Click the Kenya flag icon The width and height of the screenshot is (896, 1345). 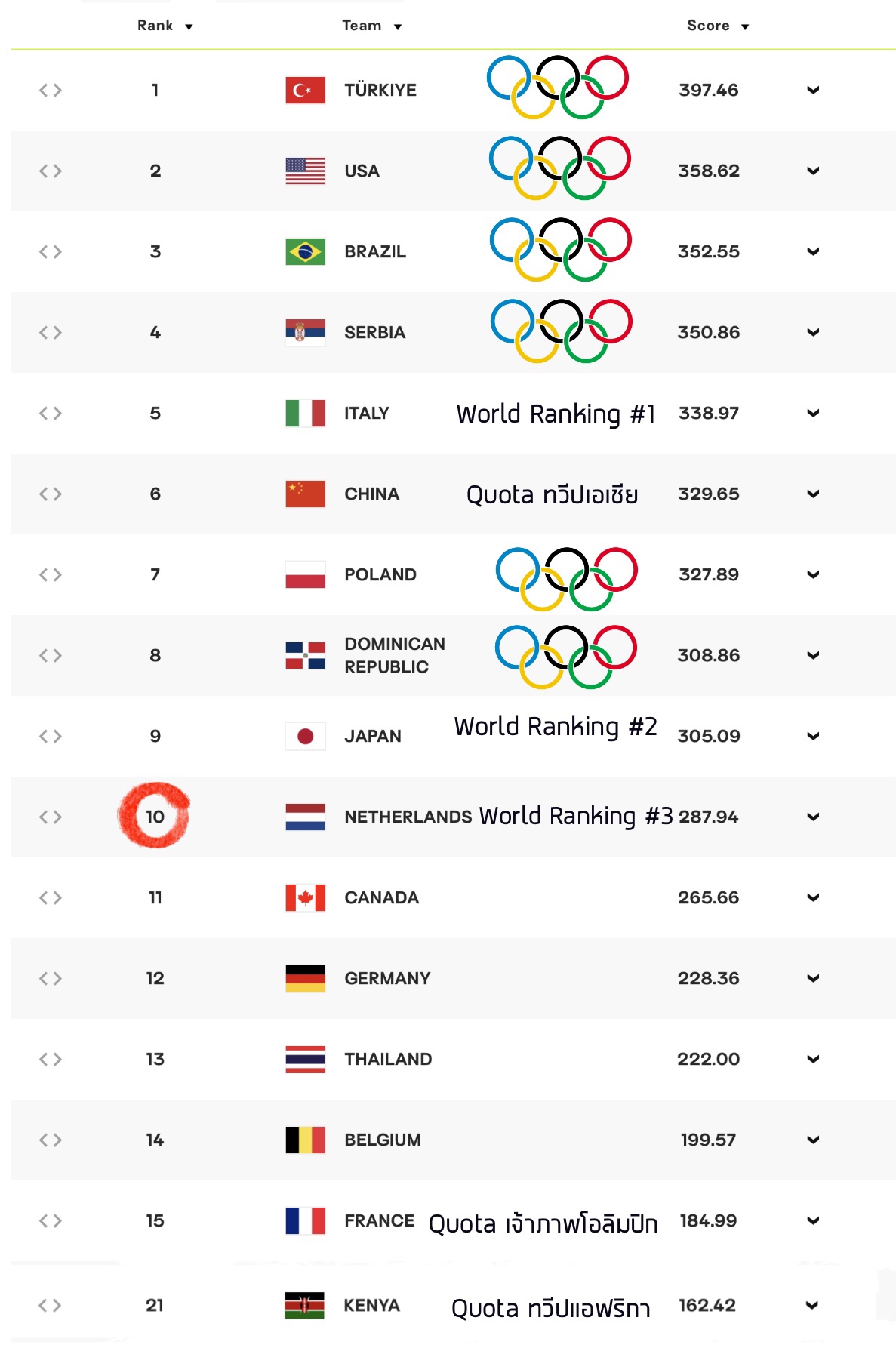pos(304,1305)
